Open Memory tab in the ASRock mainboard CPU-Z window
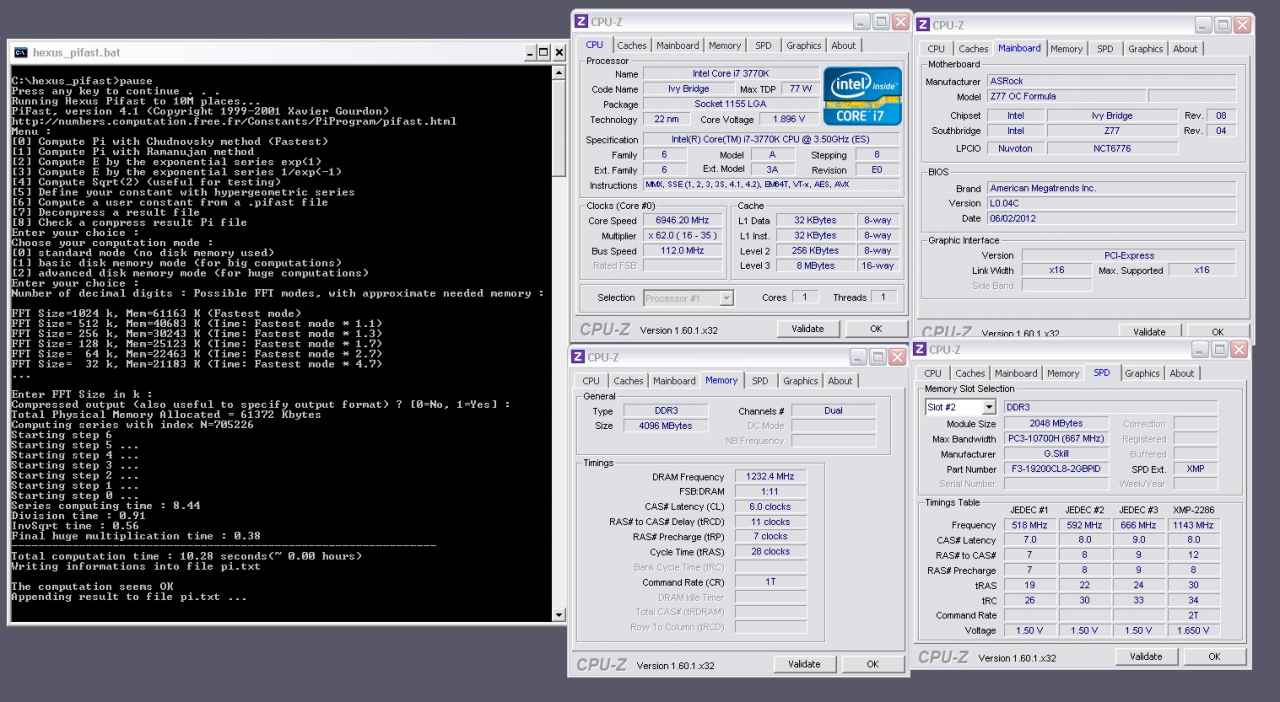 [1066, 48]
